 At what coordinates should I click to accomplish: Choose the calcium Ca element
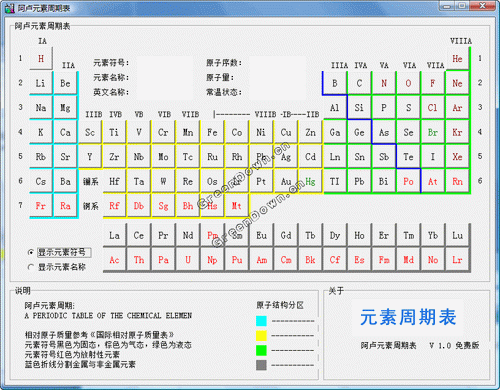(x=65, y=132)
